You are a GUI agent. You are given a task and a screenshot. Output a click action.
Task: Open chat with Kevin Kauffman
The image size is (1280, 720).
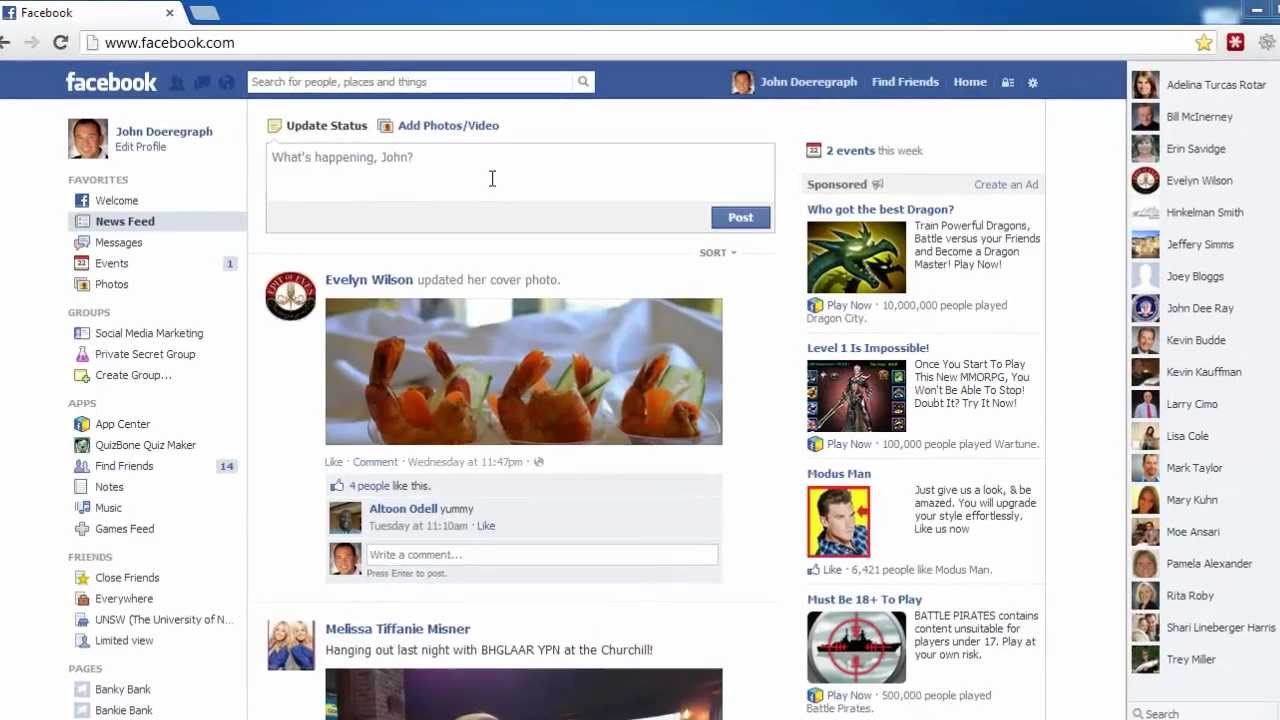click(1204, 372)
